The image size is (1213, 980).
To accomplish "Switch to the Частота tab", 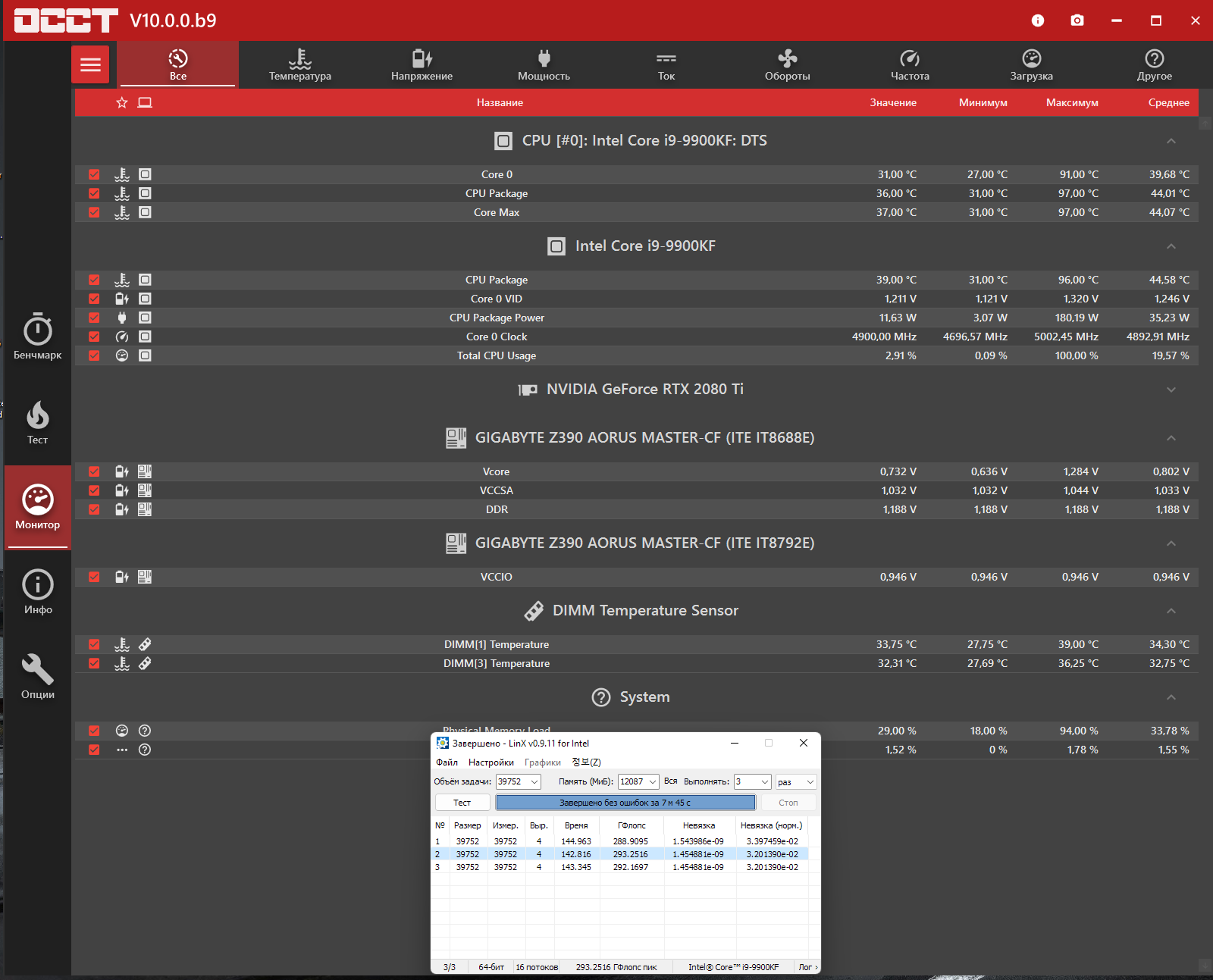I will click(910, 64).
